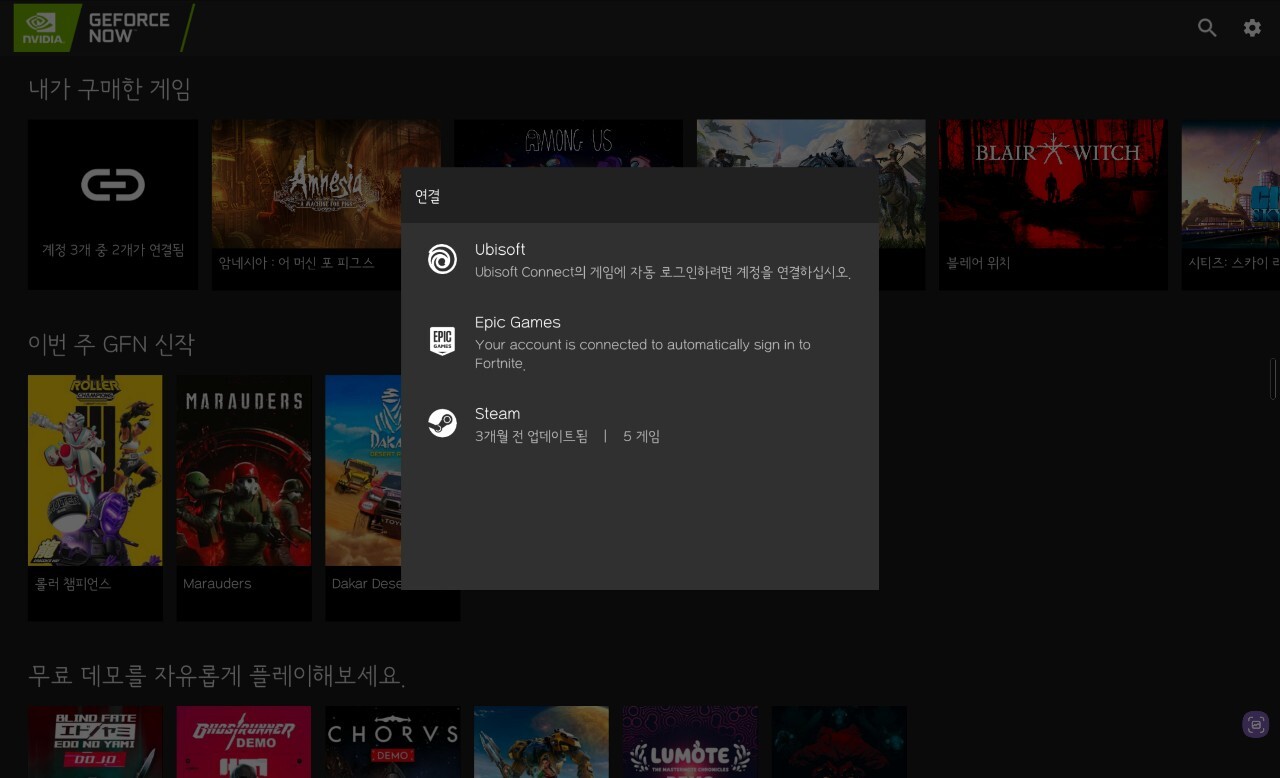The width and height of the screenshot is (1280, 778).
Task: Open the Marauders game cover
Action: coord(244,470)
